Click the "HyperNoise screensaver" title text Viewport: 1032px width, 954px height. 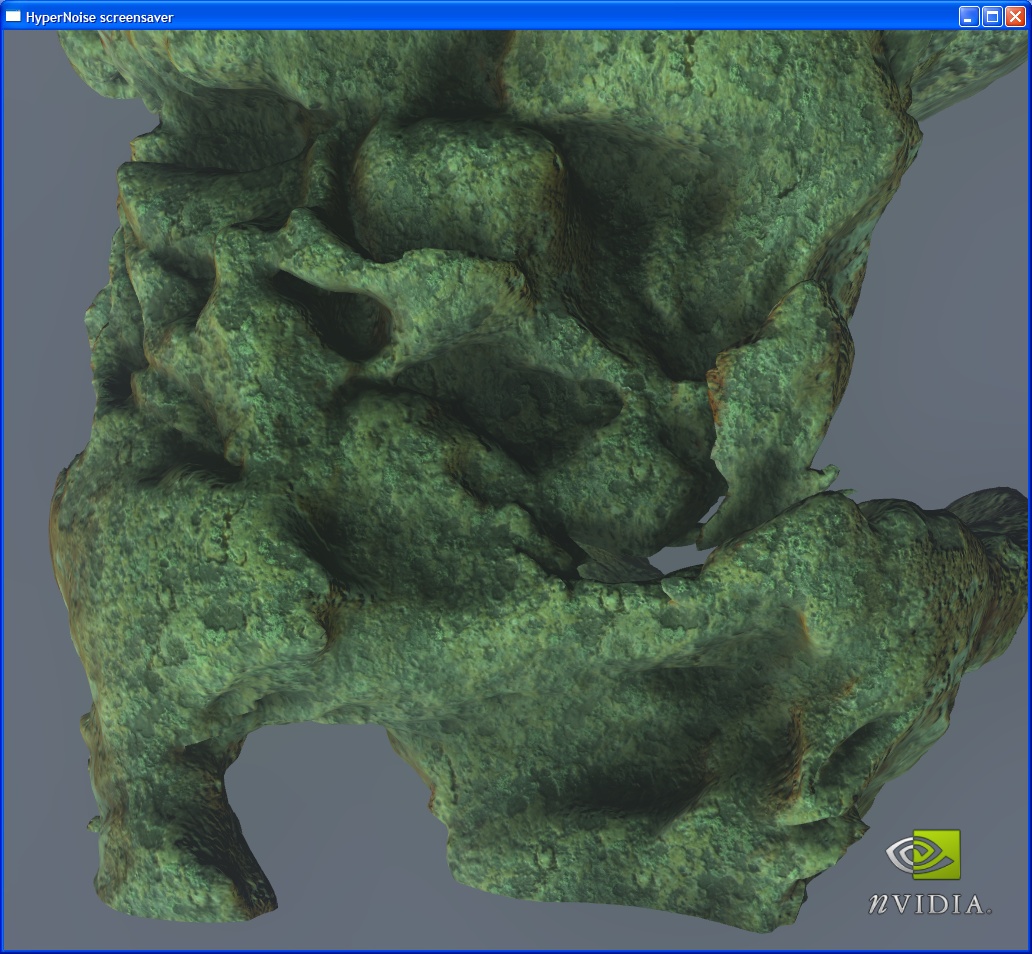coord(99,16)
